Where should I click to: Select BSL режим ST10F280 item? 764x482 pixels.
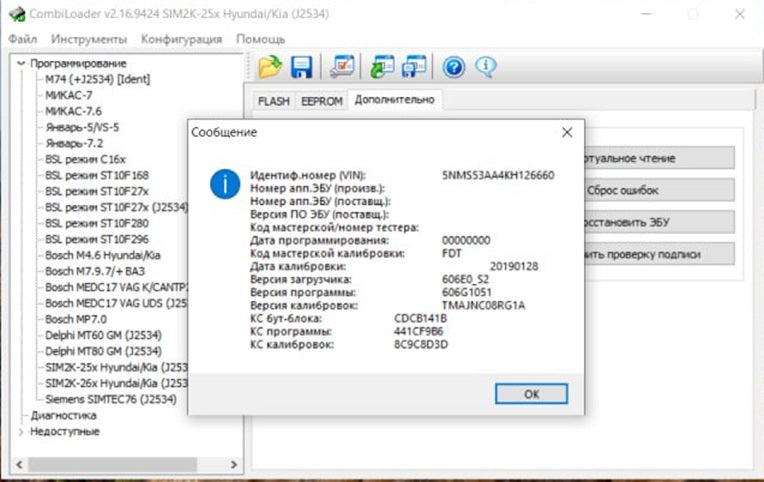pyautogui.click(x=97, y=223)
